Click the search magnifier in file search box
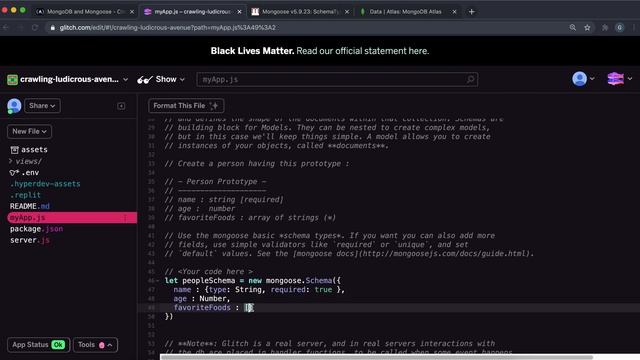The width and height of the screenshot is (640, 360). pos(471,79)
